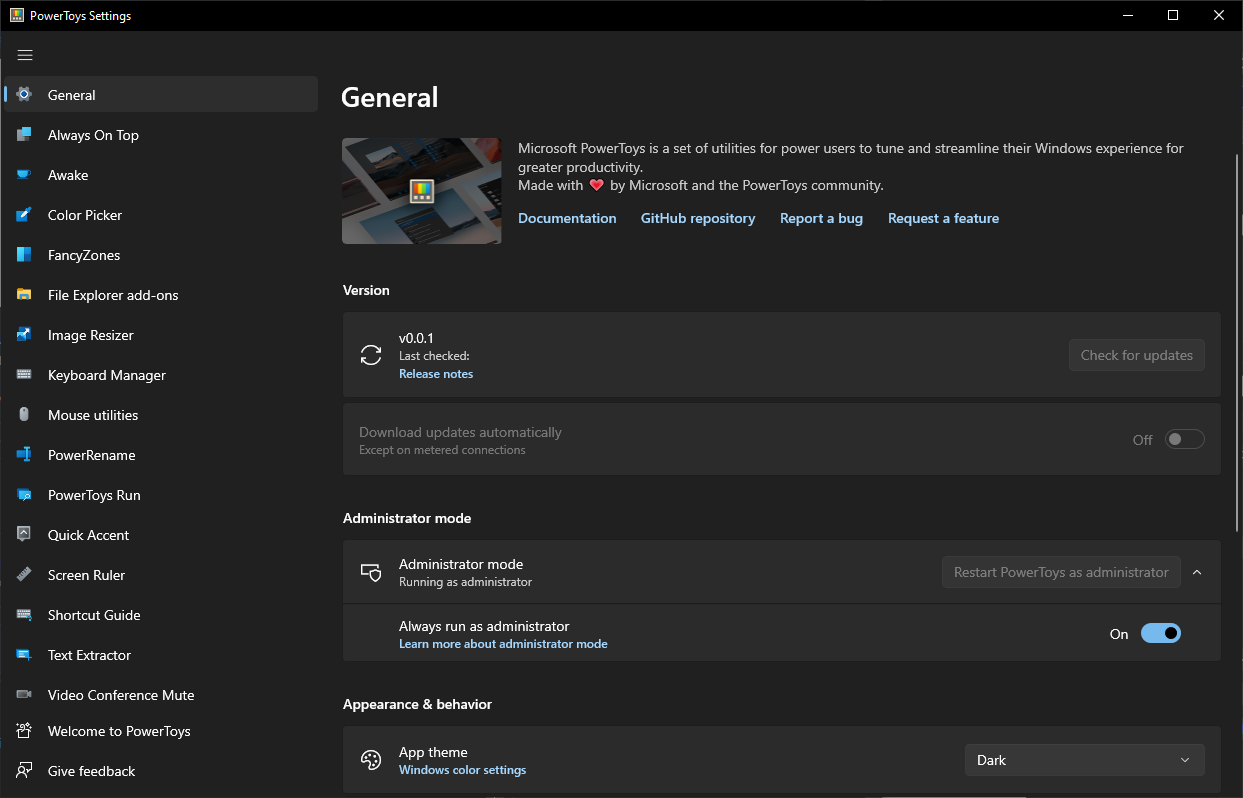The width and height of the screenshot is (1243, 798).
Task: Click the PowerToys Run search icon
Action: tap(24, 495)
